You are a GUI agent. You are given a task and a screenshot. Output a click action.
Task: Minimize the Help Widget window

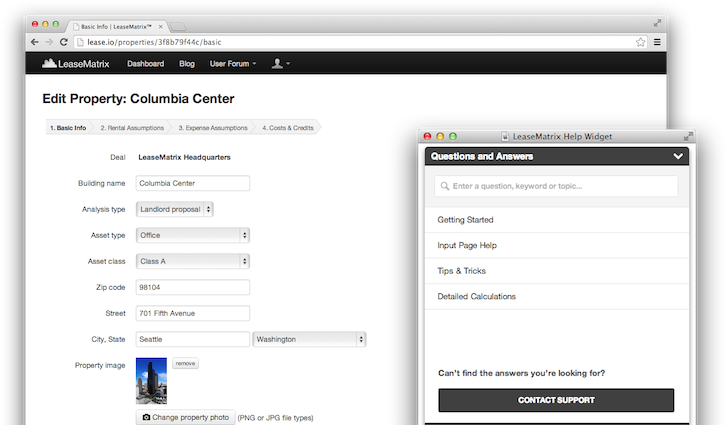click(440, 136)
